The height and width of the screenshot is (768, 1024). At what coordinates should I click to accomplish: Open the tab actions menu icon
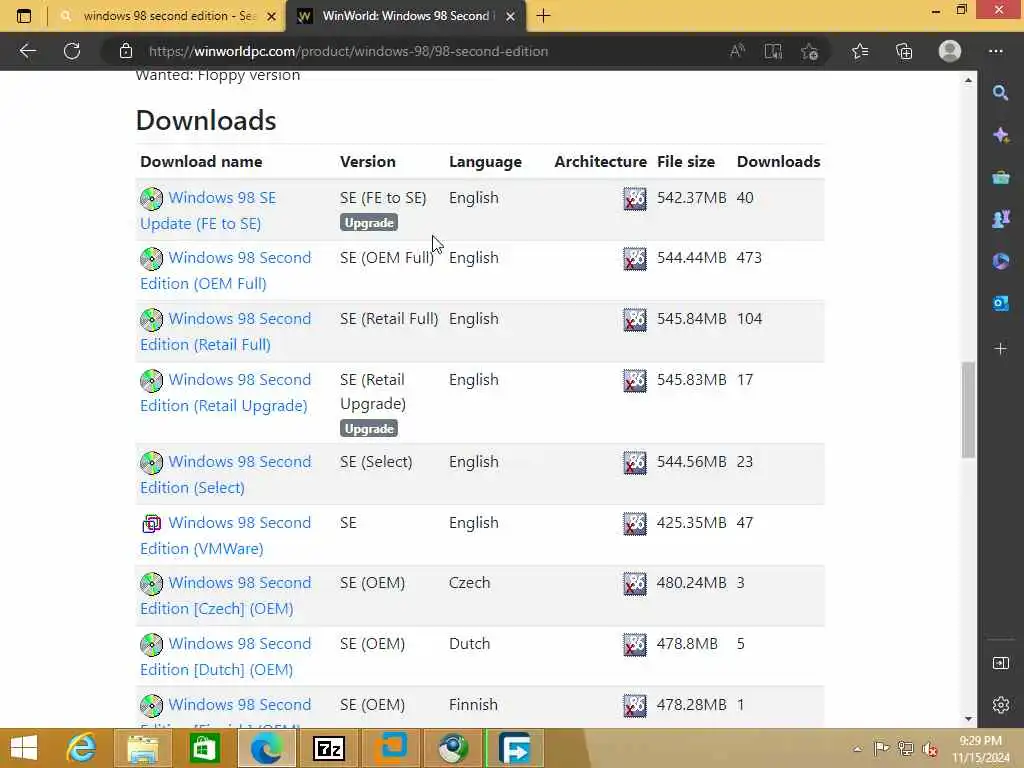pos(24,16)
